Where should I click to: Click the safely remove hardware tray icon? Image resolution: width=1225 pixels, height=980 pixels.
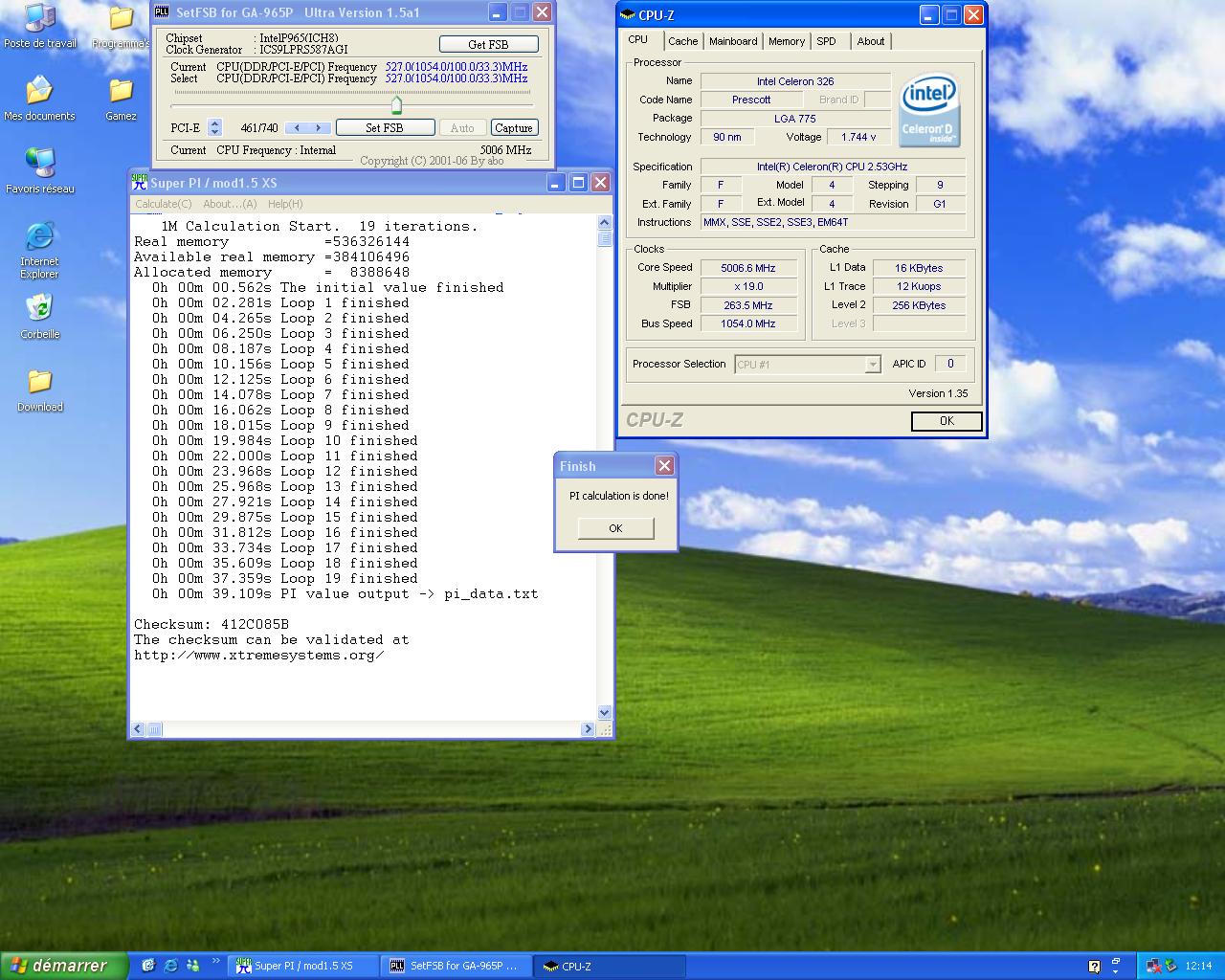(1170, 966)
